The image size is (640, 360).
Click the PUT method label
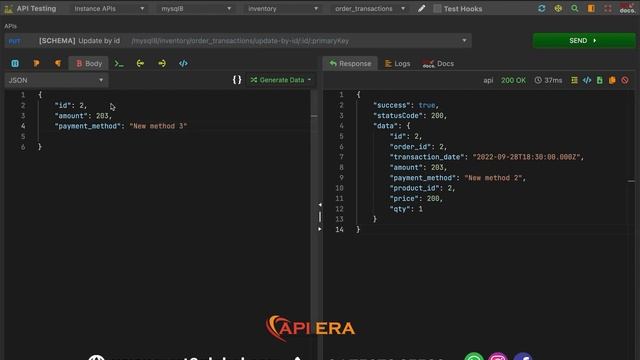pos(14,41)
